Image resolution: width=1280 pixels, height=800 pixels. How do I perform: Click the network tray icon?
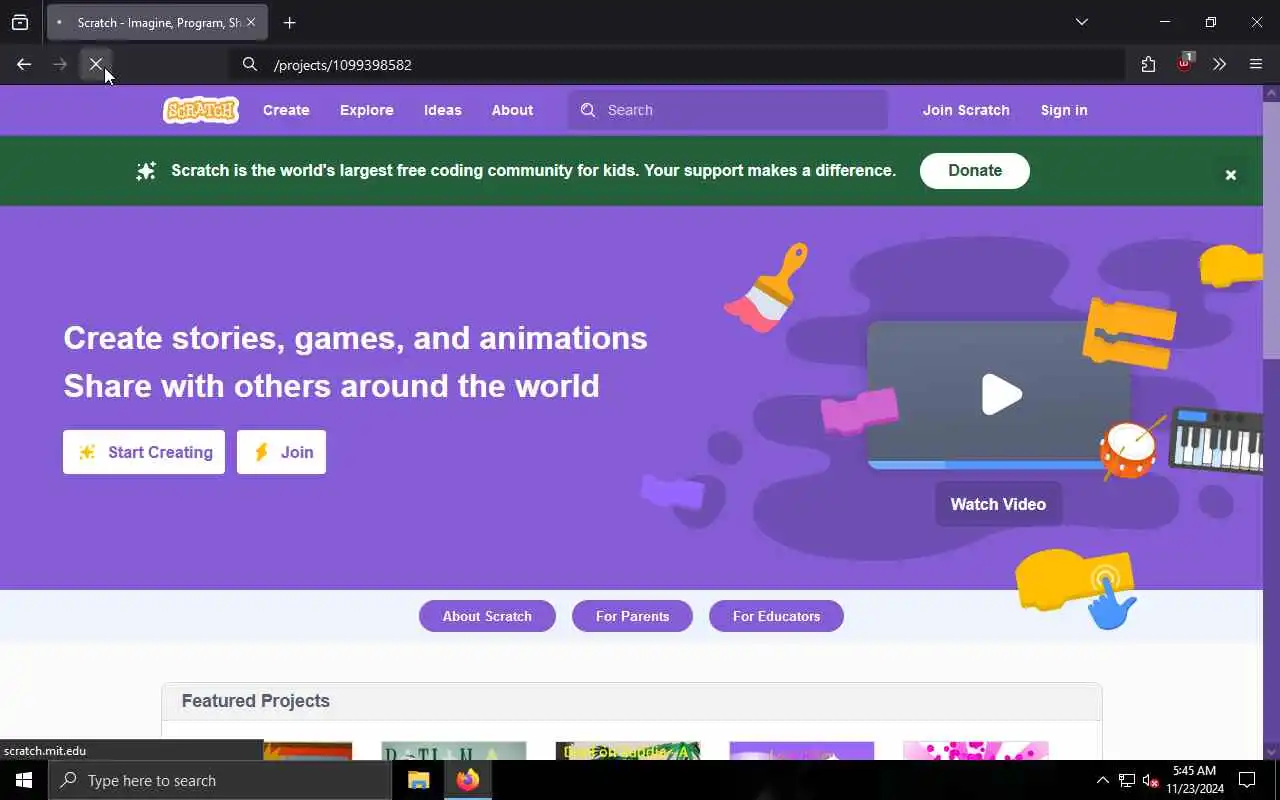(1127, 780)
